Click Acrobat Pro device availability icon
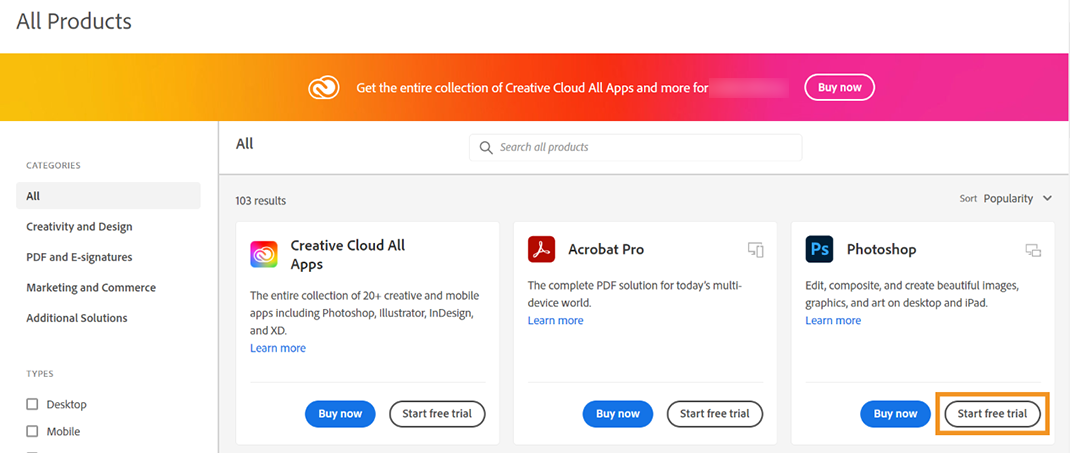1070x453 pixels. pos(755,249)
